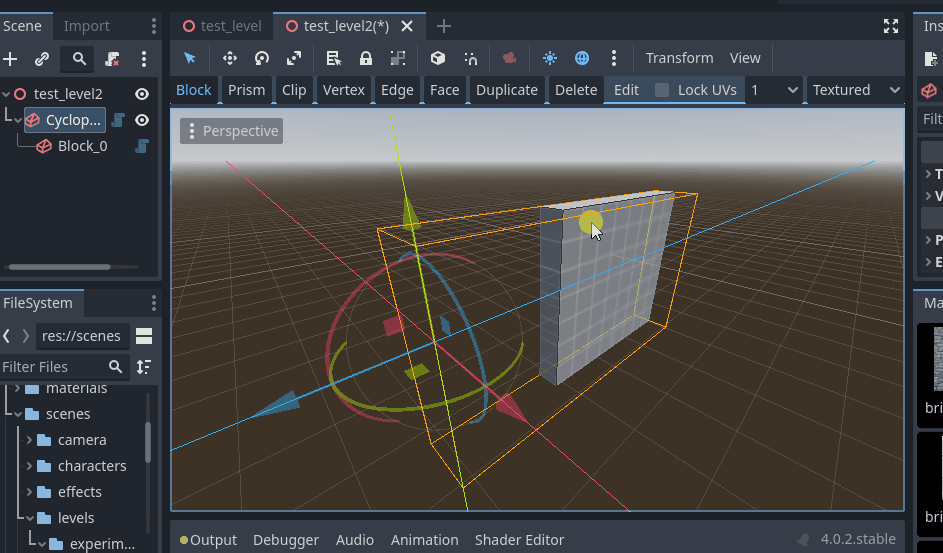Open the Textured display mode dropdown
Image resolution: width=943 pixels, height=553 pixels.
tap(856, 90)
